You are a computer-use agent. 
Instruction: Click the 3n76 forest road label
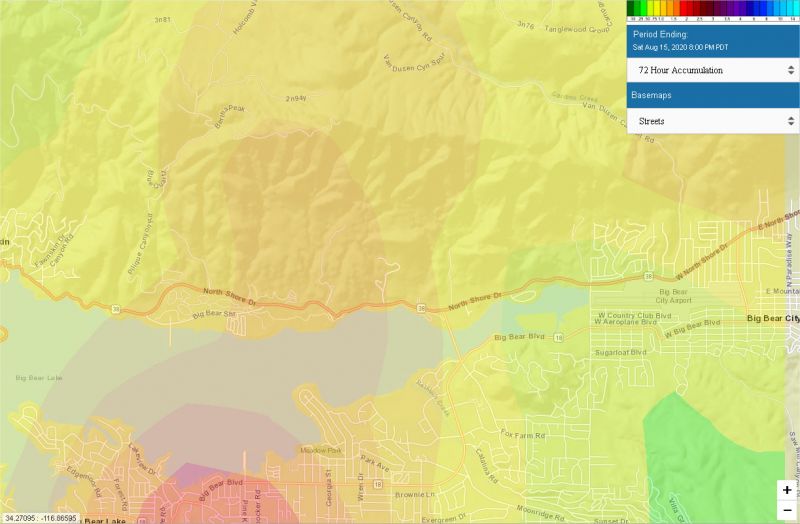point(525,24)
